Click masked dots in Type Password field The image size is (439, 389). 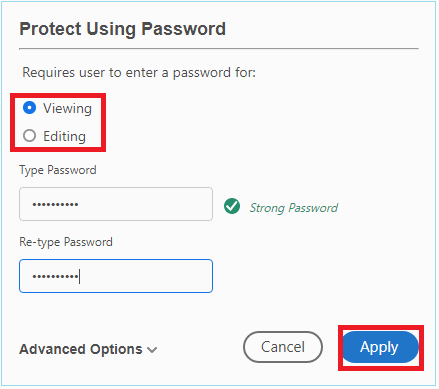pyautogui.click(x=55, y=204)
